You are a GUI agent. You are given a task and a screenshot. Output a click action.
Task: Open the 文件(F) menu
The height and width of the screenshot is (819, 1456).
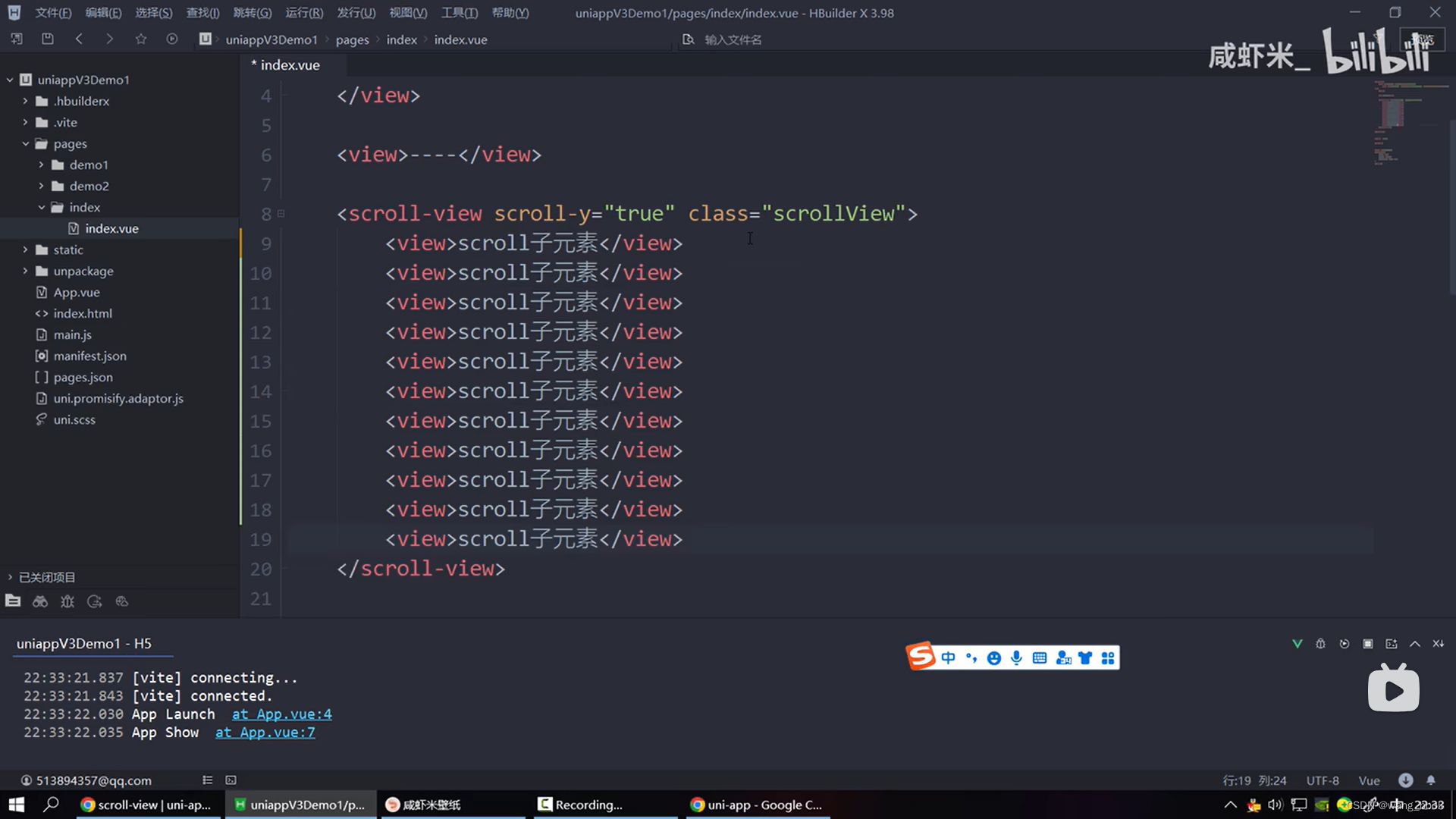[x=53, y=13]
